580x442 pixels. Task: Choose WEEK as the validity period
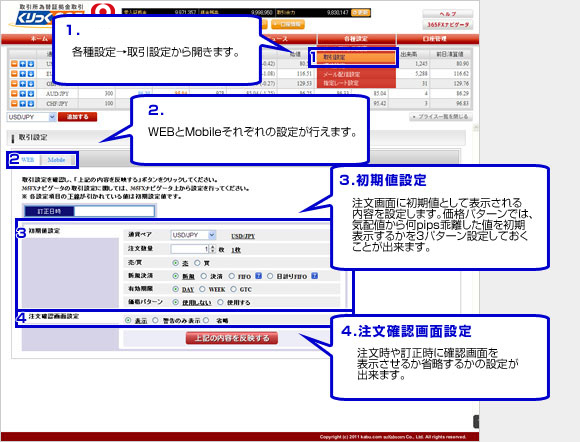click(202, 289)
